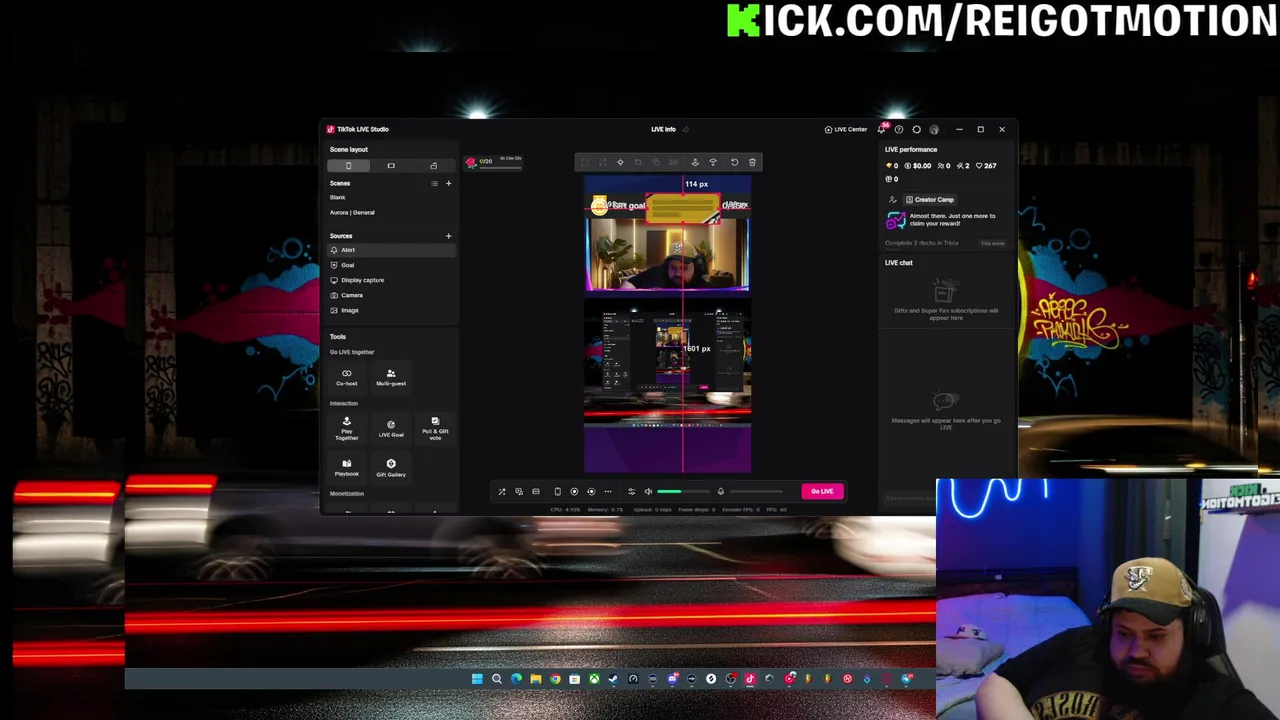
Task: Open Windows taskbar search
Action: 497,679
